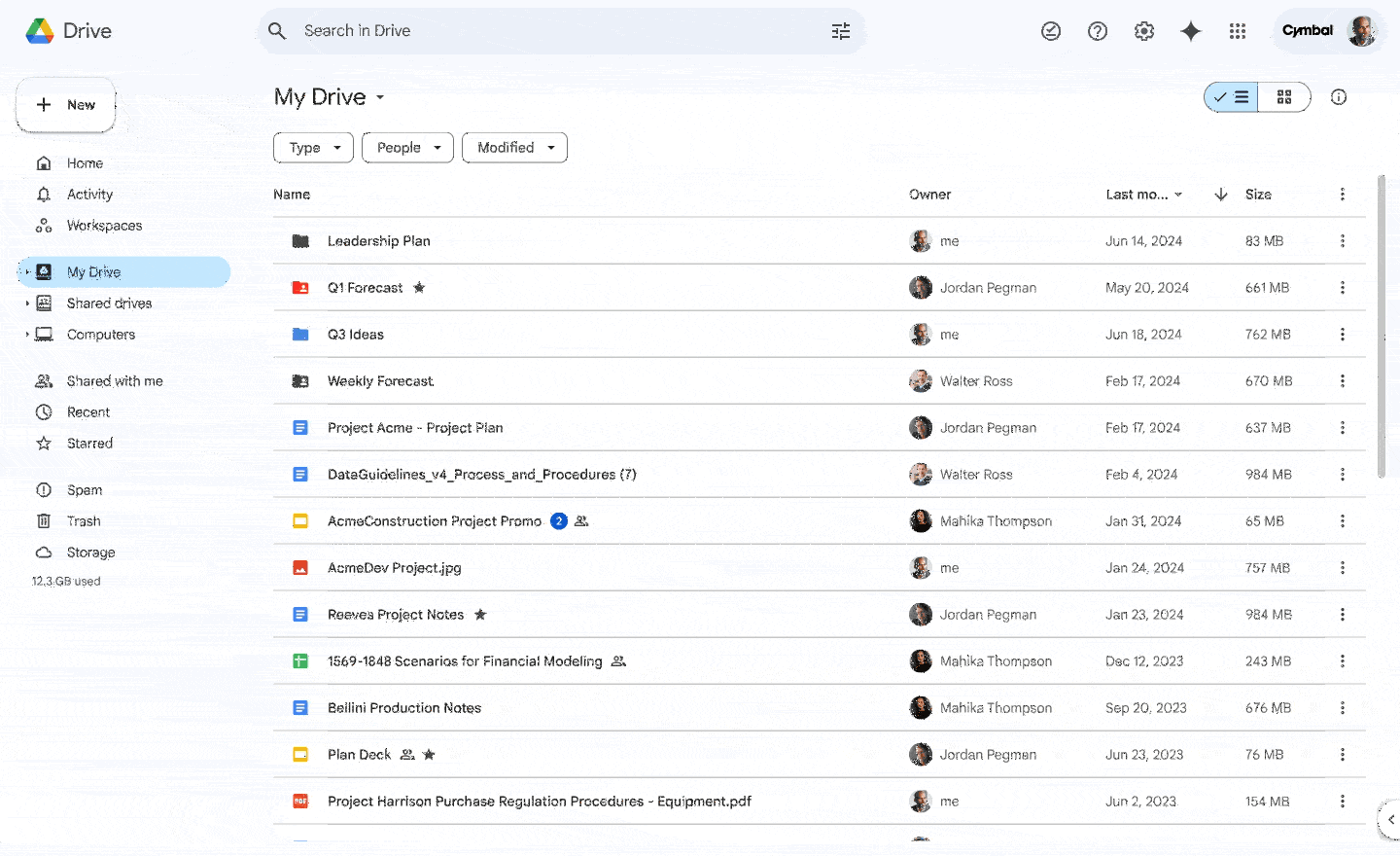Open advanced search filter options

tap(841, 31)
